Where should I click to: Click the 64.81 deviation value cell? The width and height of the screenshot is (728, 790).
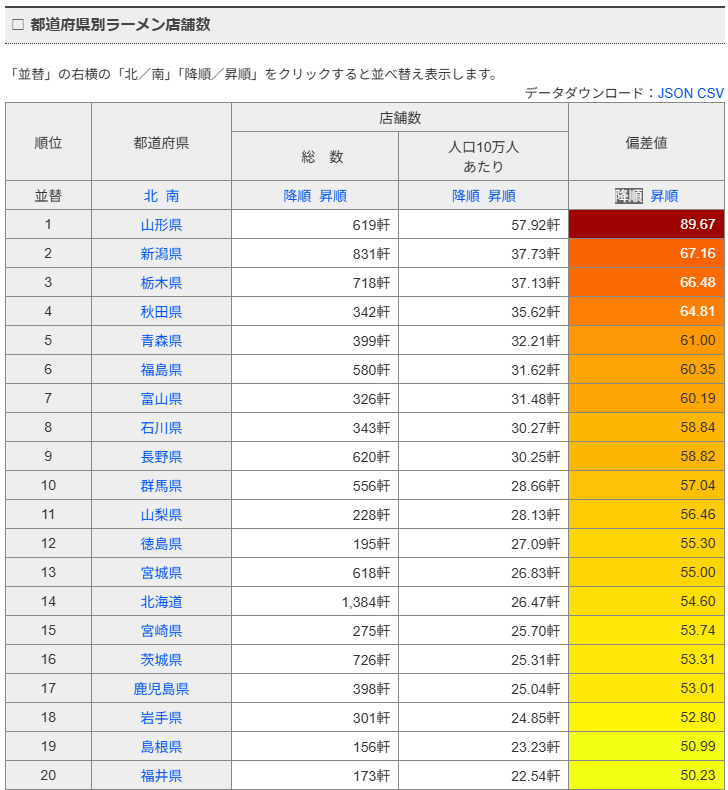pos(646,311)
